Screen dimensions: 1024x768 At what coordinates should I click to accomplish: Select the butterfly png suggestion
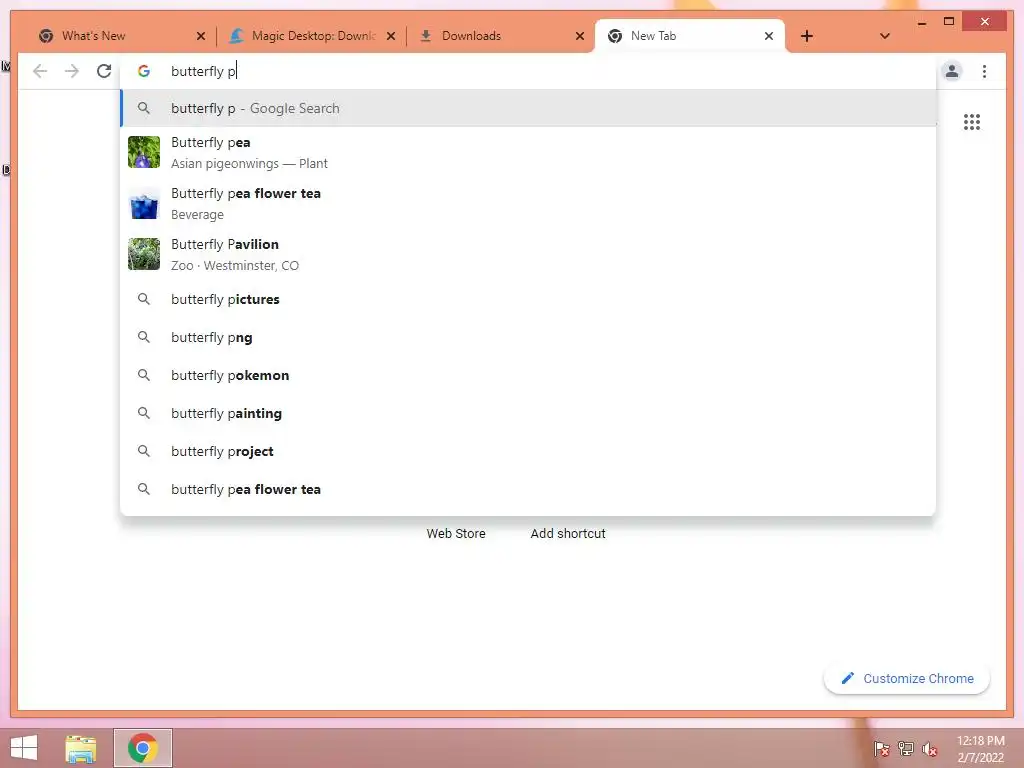coord(528,337)
